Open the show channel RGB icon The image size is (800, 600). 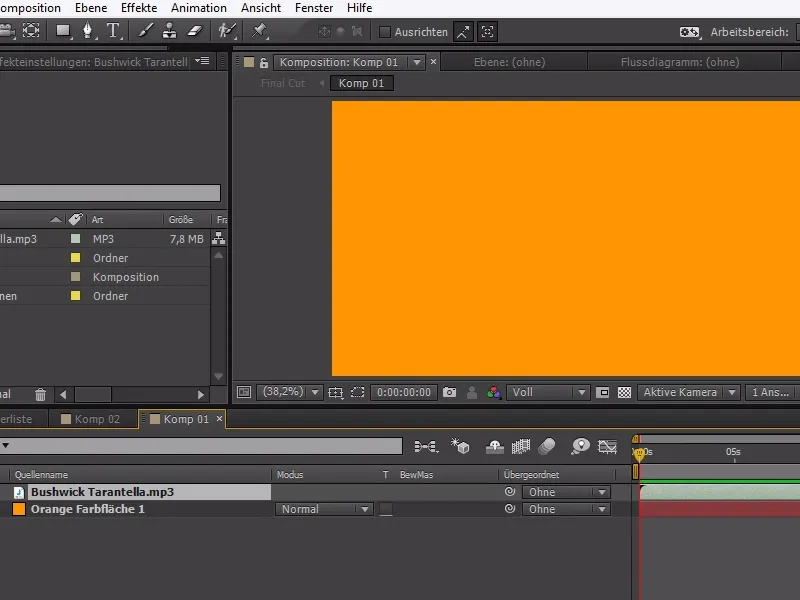494,392
